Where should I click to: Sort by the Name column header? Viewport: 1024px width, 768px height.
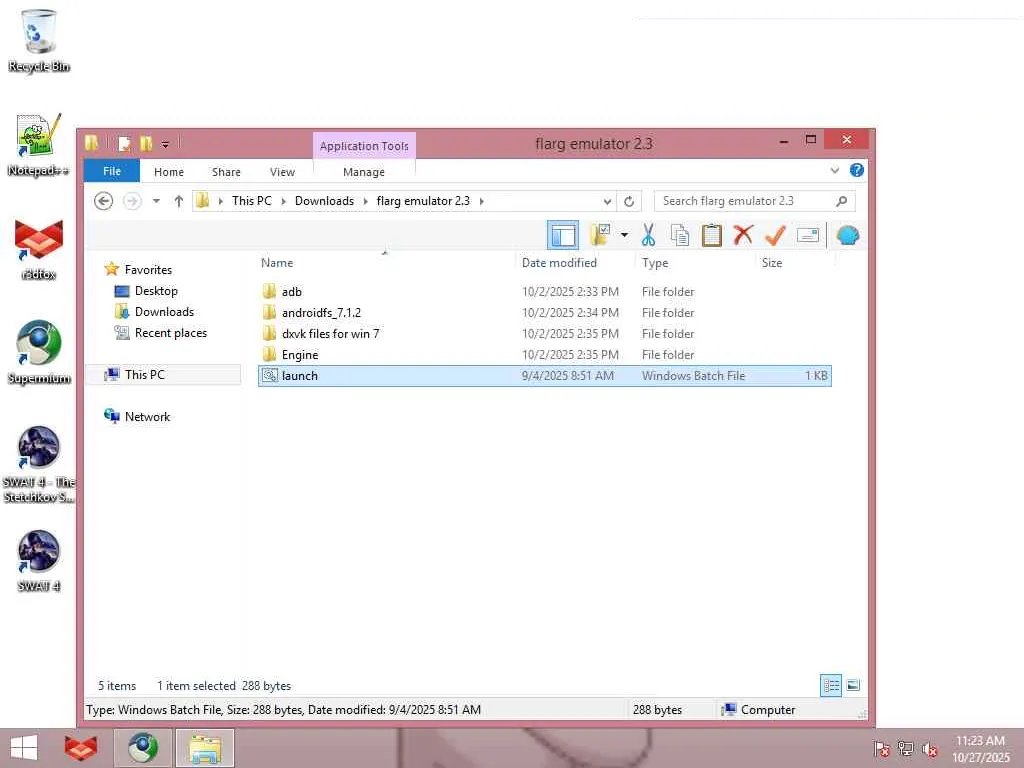coord(277,263)
